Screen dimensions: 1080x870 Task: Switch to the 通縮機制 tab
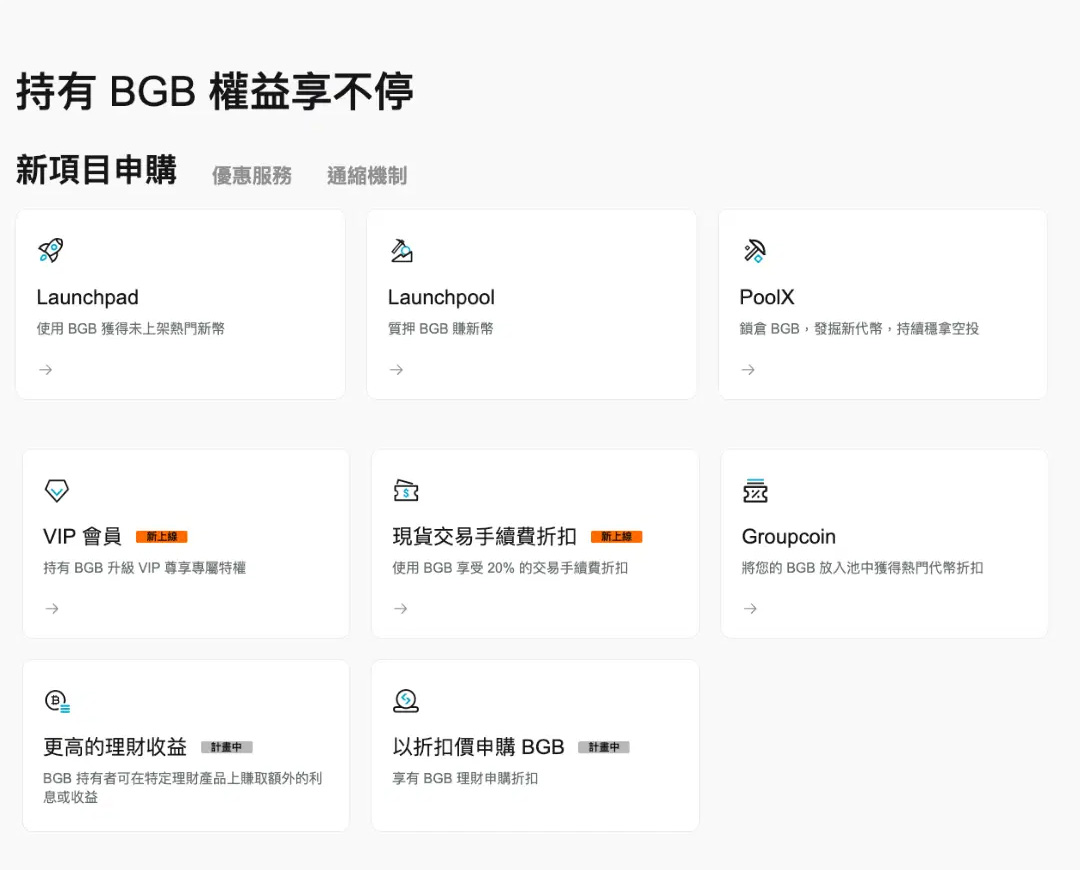pyautogui.click(x=367, y=176)
